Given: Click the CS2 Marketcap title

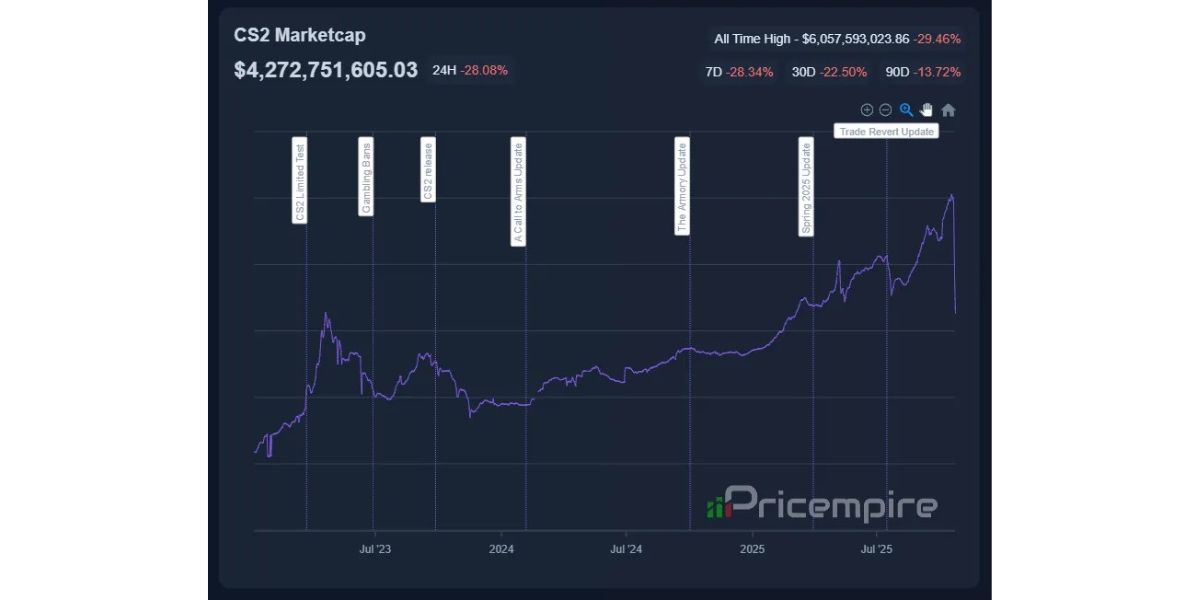Looking at the screenshot, I should pos(300,35).
